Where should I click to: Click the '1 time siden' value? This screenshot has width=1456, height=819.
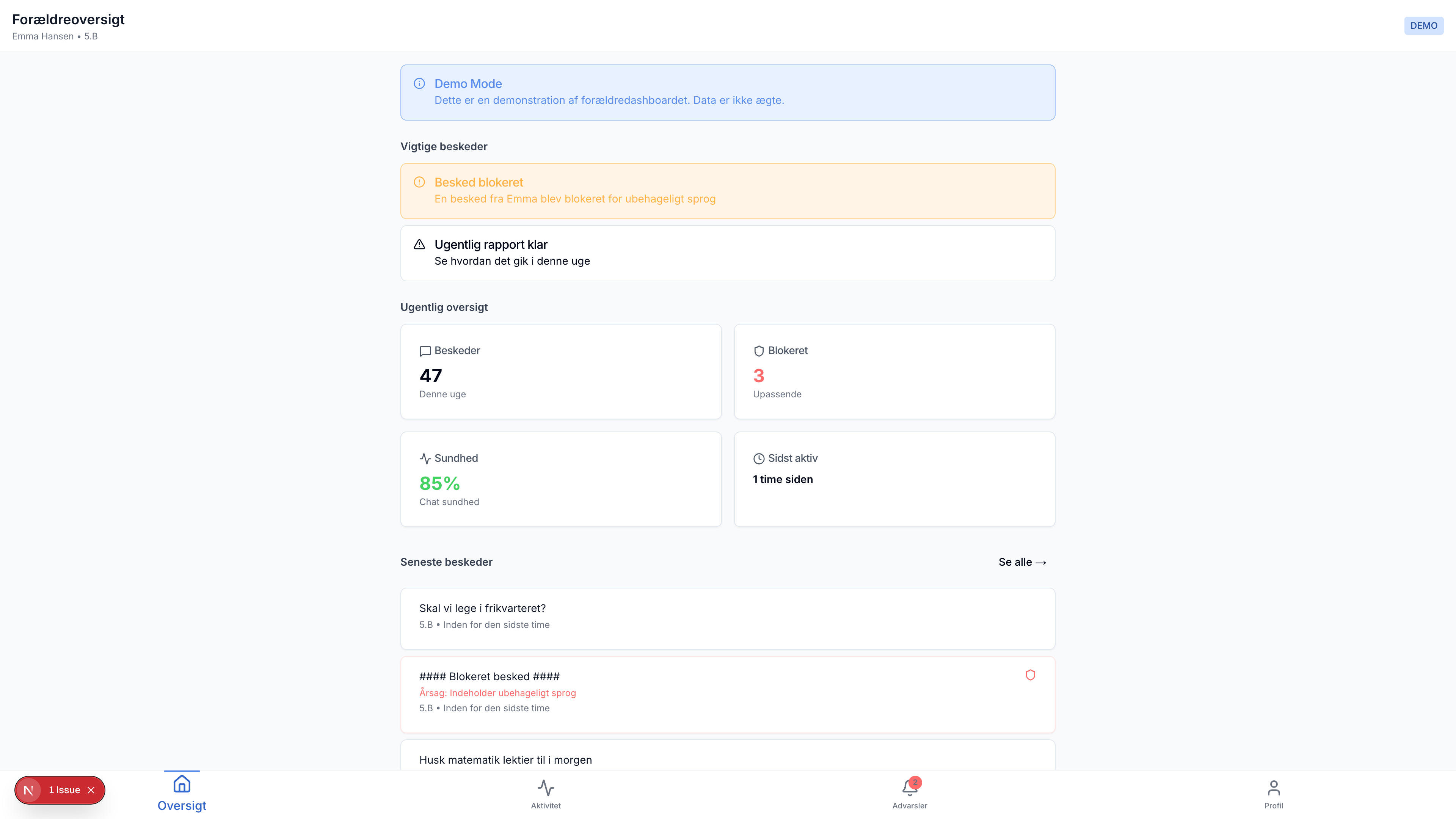coord(783,479)
